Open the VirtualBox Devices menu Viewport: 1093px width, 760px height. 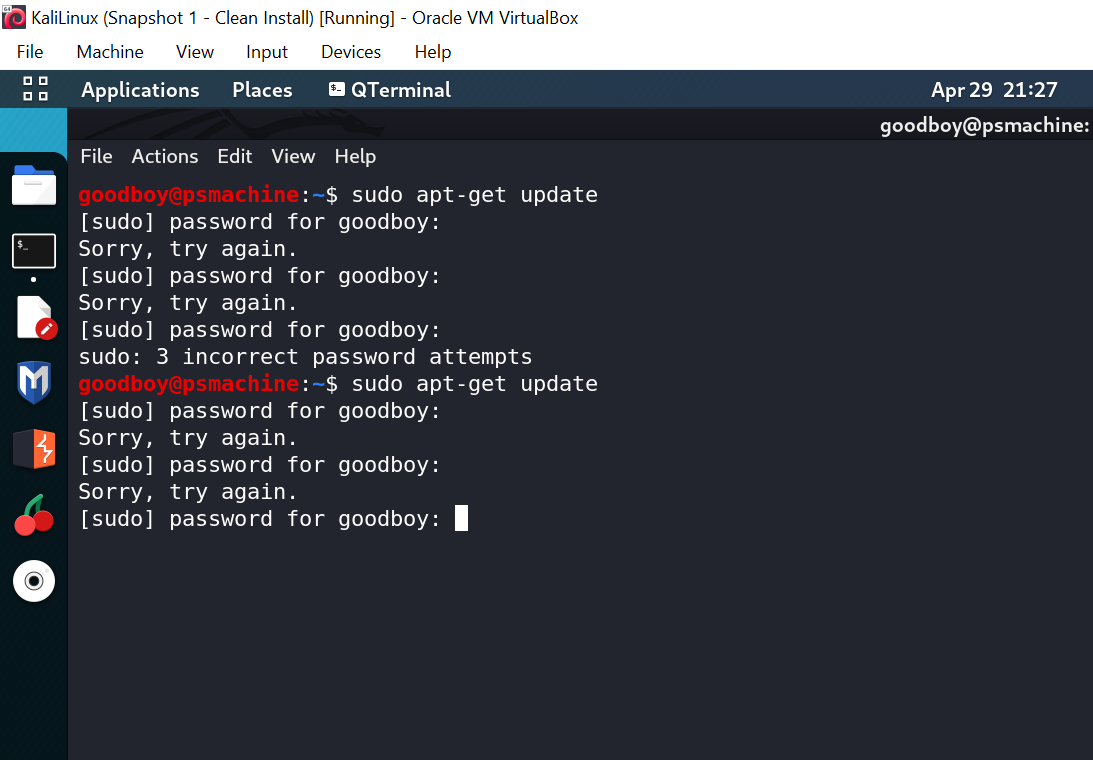(350, 52)
